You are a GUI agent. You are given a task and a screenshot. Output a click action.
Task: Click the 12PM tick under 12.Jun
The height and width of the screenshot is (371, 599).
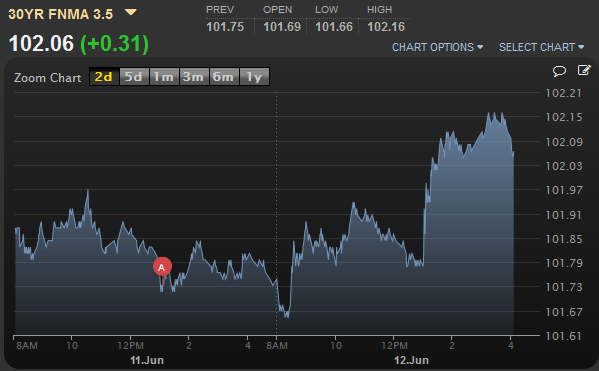point(394,346)
